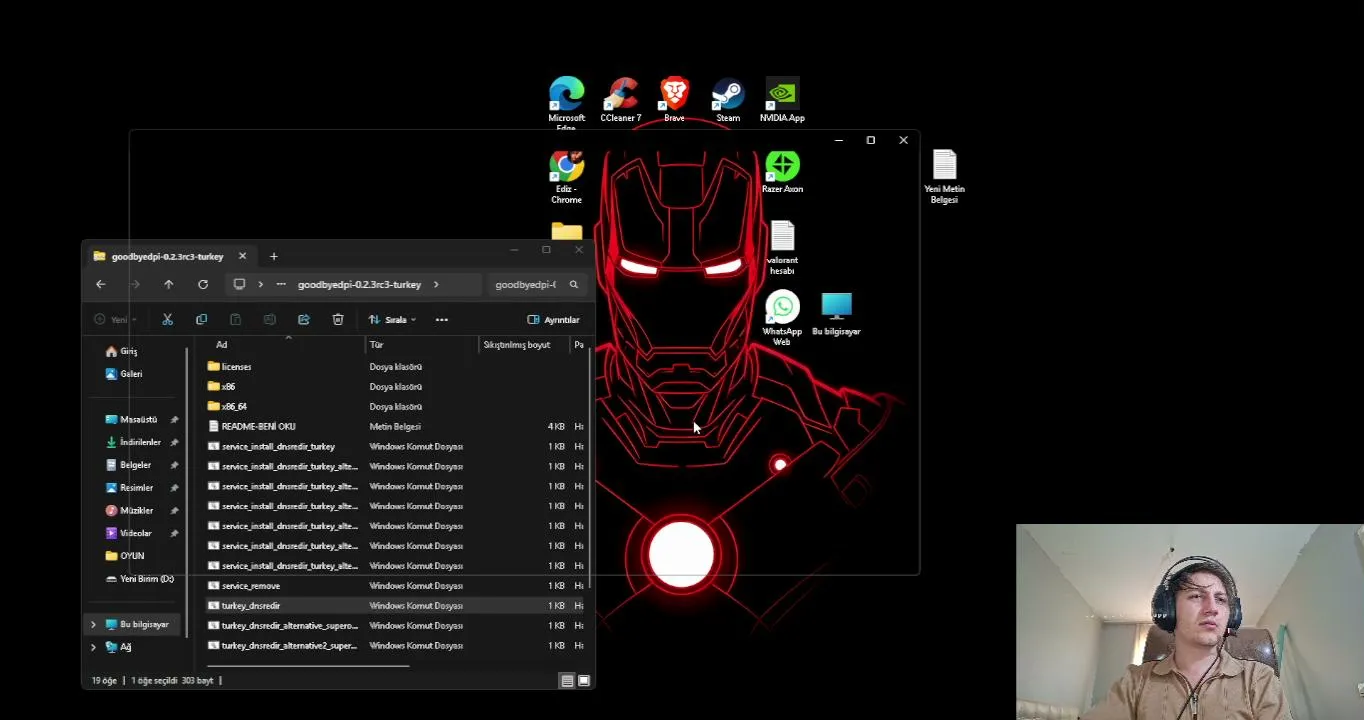
Task: Select the highlighted turkey_dnsredir file
Action: click(x=395, y=606)
